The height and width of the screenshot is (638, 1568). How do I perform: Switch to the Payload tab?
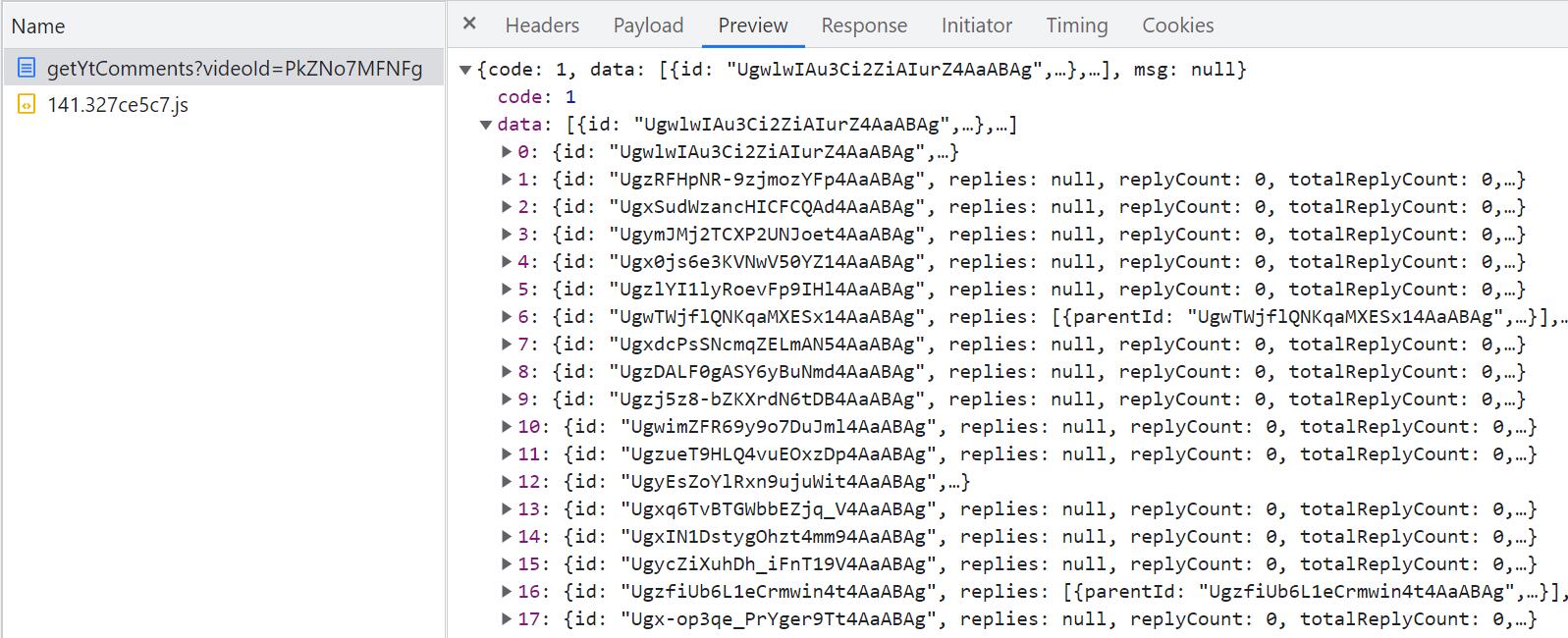(648, 26)
